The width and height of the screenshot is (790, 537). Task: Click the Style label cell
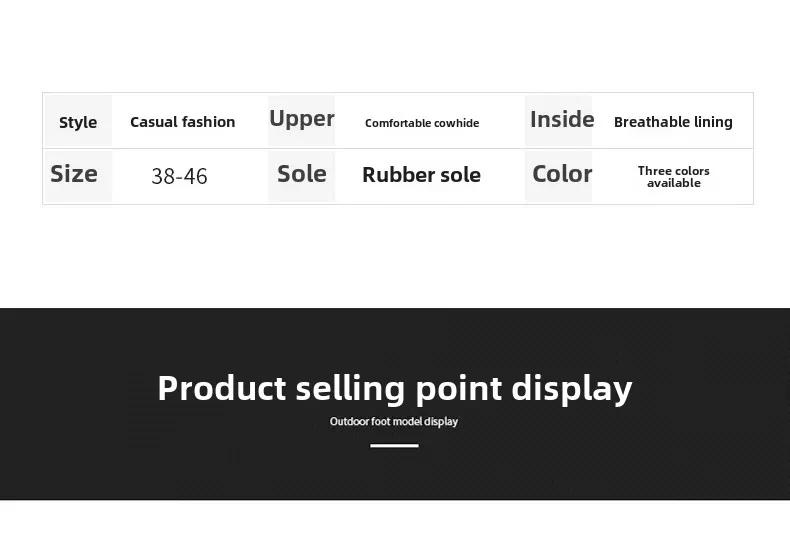coord(78,121)
